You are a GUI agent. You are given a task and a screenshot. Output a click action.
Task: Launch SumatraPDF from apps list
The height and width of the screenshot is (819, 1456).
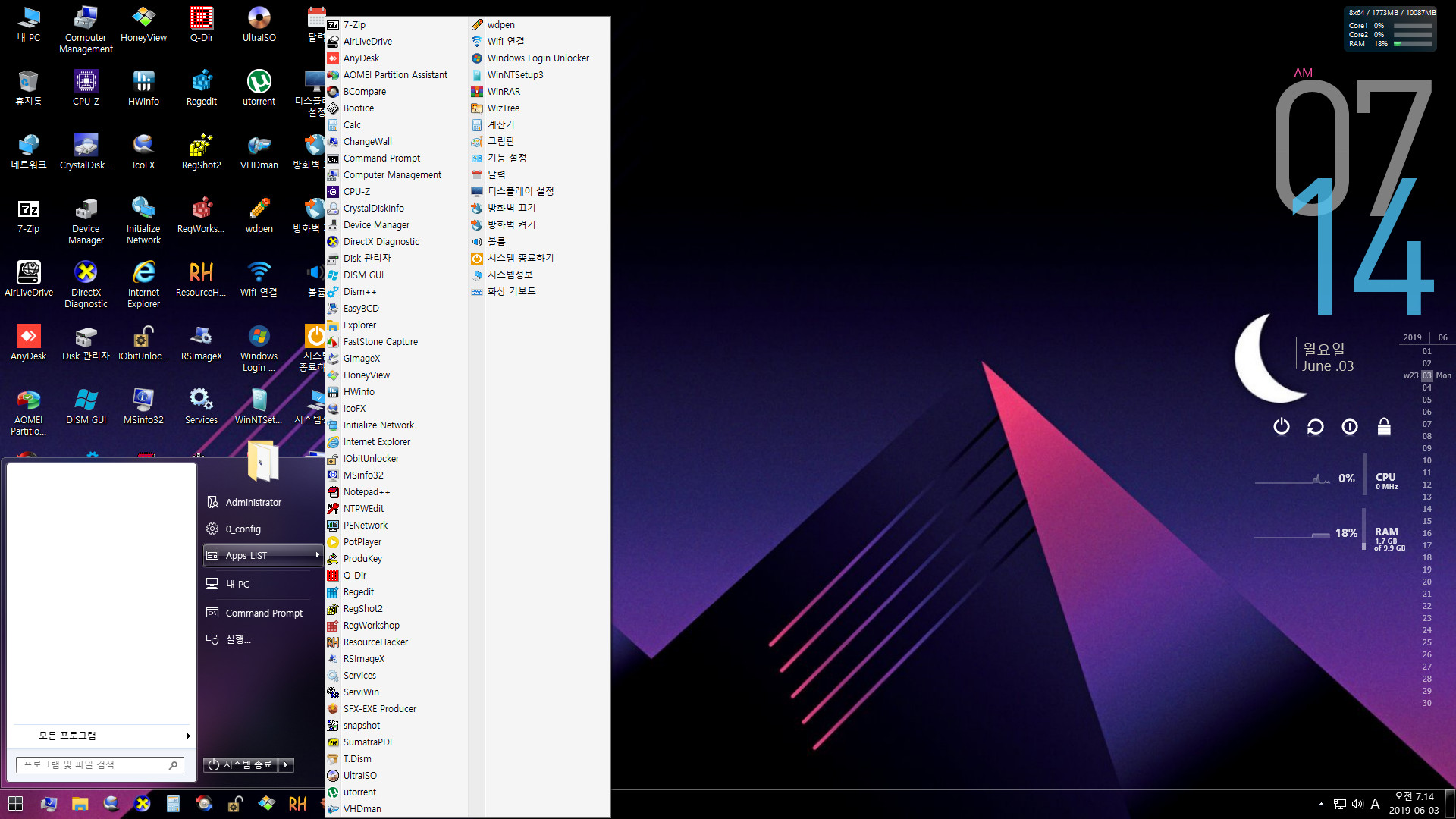[x=395, y=742]
